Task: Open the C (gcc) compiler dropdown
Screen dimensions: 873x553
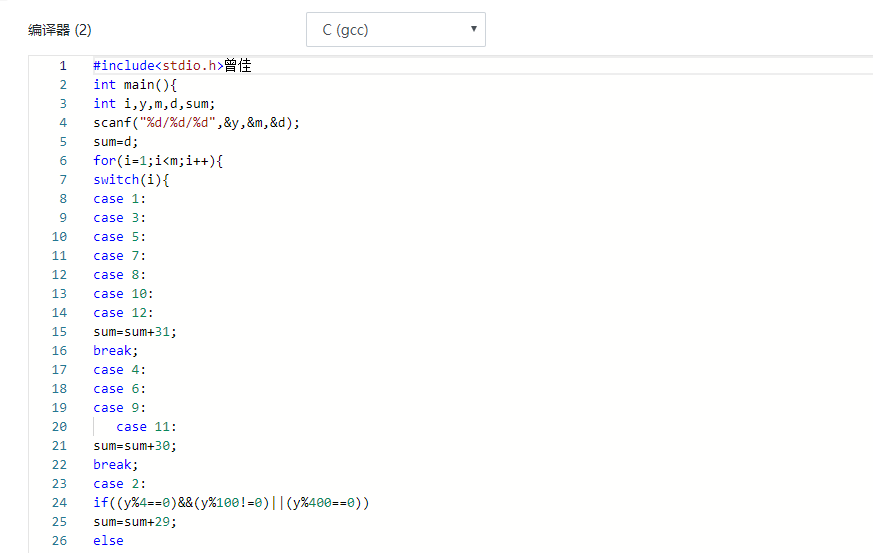Action: click(x=395, y=30)
